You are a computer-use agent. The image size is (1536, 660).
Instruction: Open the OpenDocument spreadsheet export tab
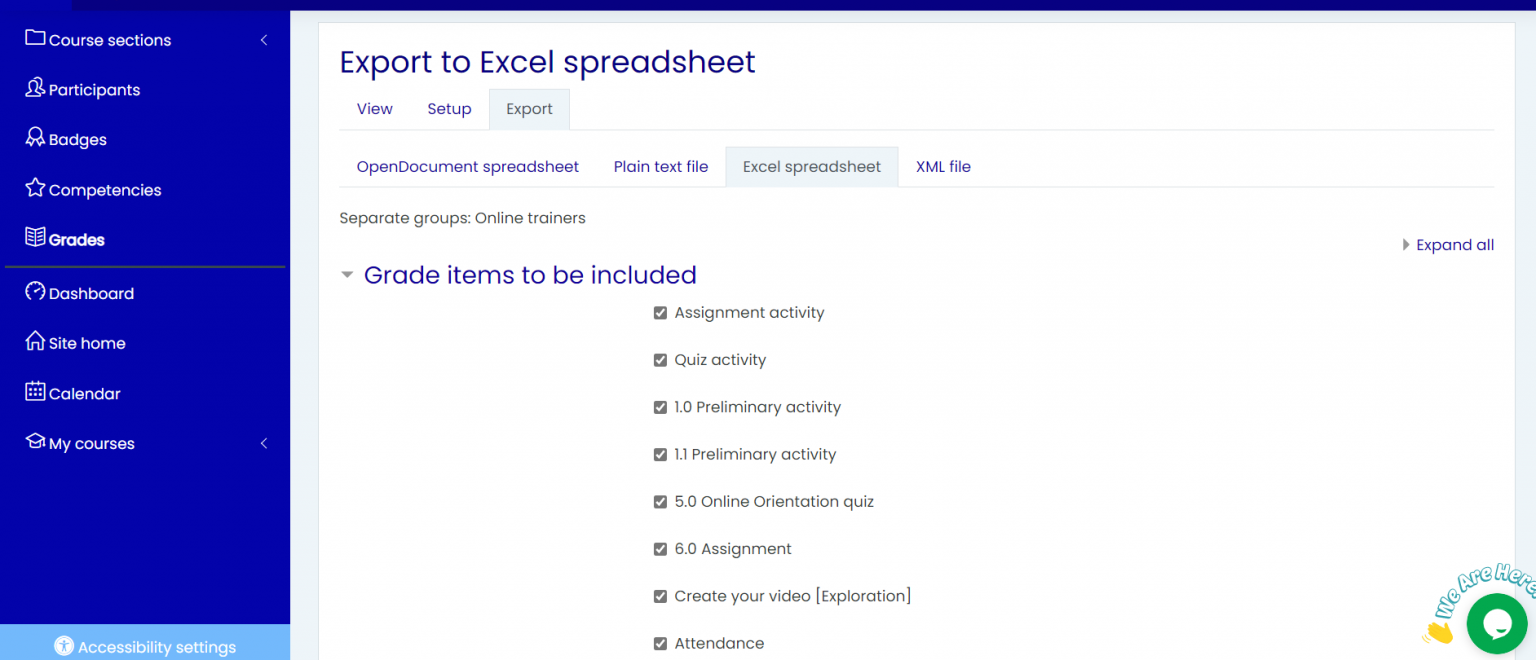point(467,166)
